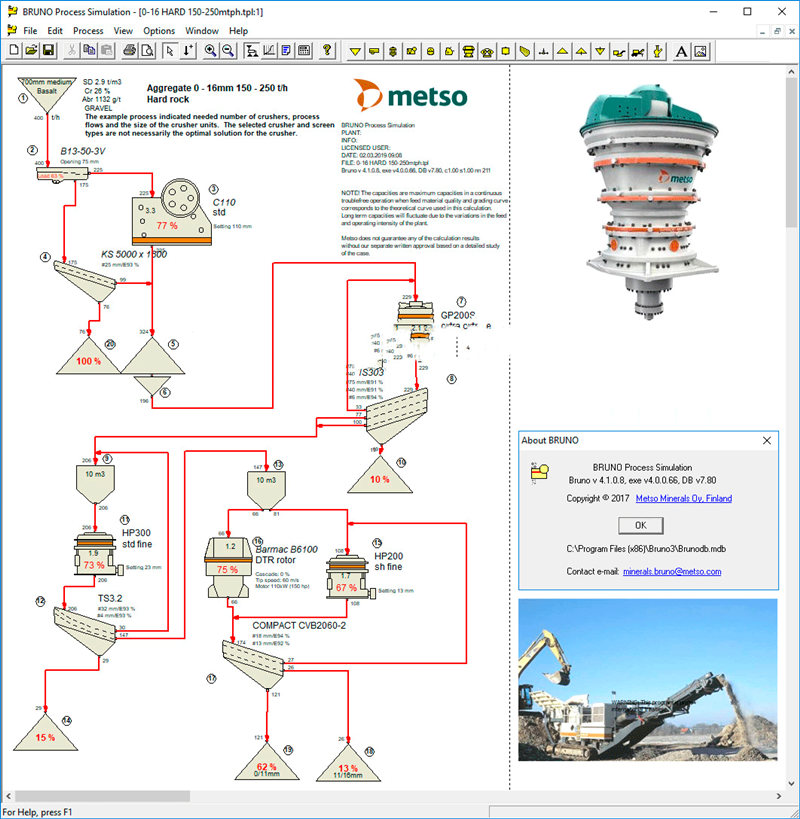The height and width of the screenshot is (819, 800).
Task: Click the Open file folder icon
Action: coord(31,51)
